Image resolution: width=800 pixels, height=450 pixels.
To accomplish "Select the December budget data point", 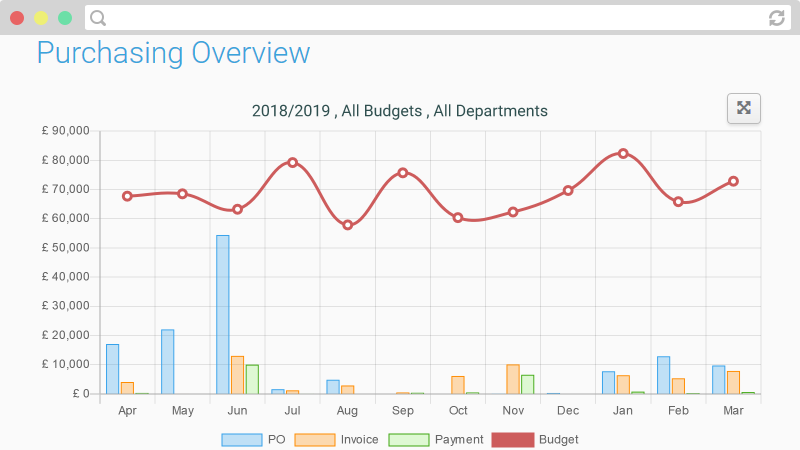I will pyautogui.click(x=568, y=191).
